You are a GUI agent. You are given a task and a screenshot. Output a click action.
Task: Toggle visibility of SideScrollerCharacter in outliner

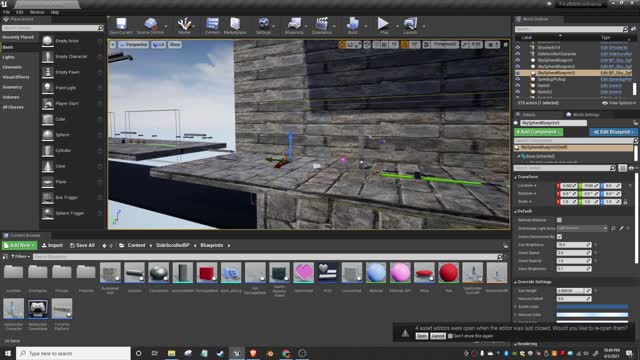point(518,54)
